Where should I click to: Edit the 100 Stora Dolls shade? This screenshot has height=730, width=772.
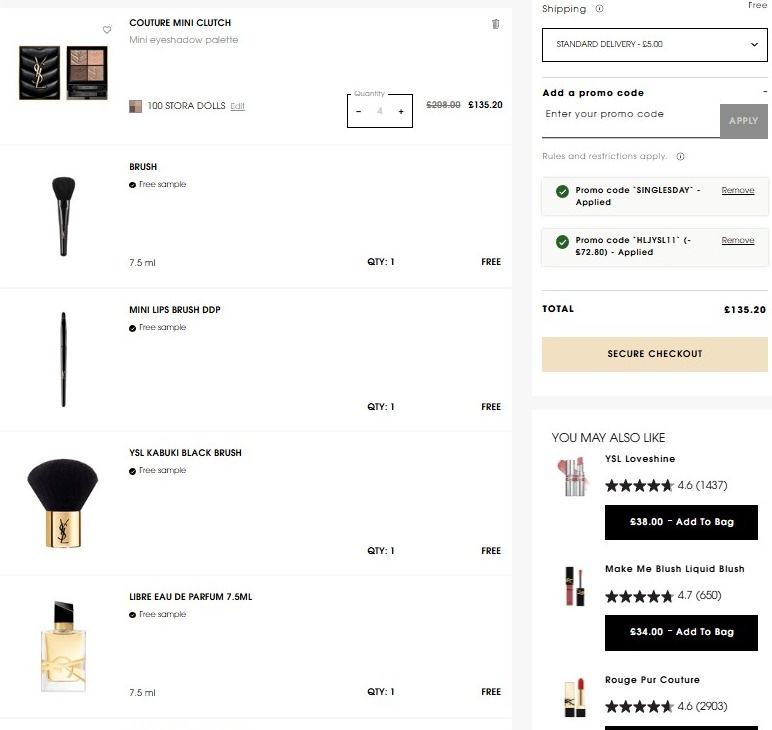coord(237,106)
